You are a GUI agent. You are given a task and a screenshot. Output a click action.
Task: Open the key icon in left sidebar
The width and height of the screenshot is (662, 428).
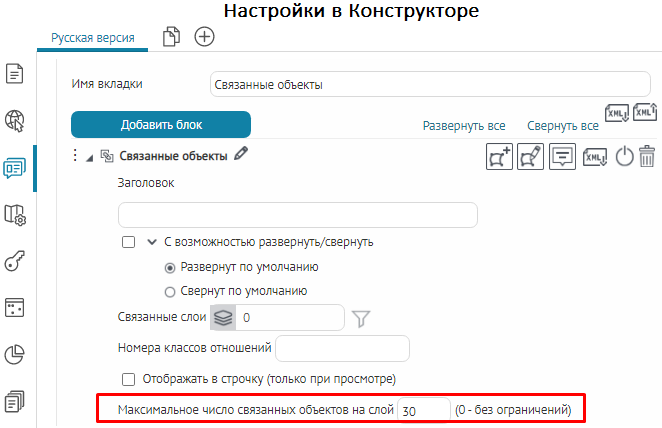15,262
